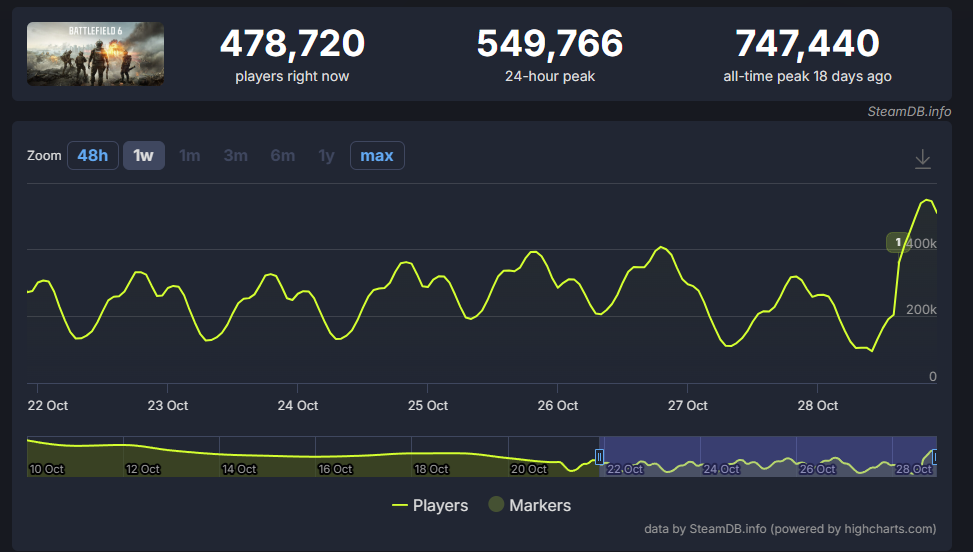Click the highlighted navigator selection window

click(x=768, y=456)
